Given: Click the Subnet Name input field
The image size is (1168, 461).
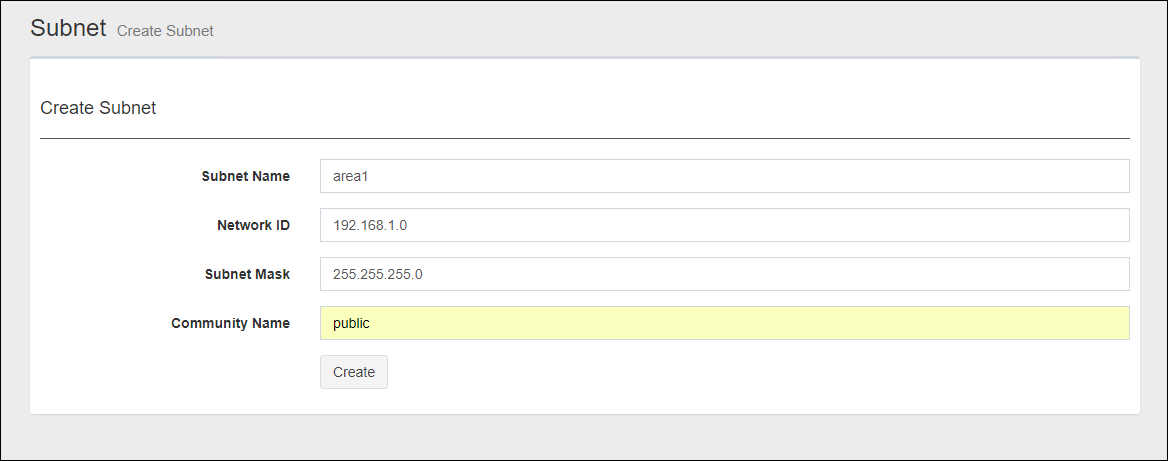Looking at the screenshot, I should [x=724, y=176].
